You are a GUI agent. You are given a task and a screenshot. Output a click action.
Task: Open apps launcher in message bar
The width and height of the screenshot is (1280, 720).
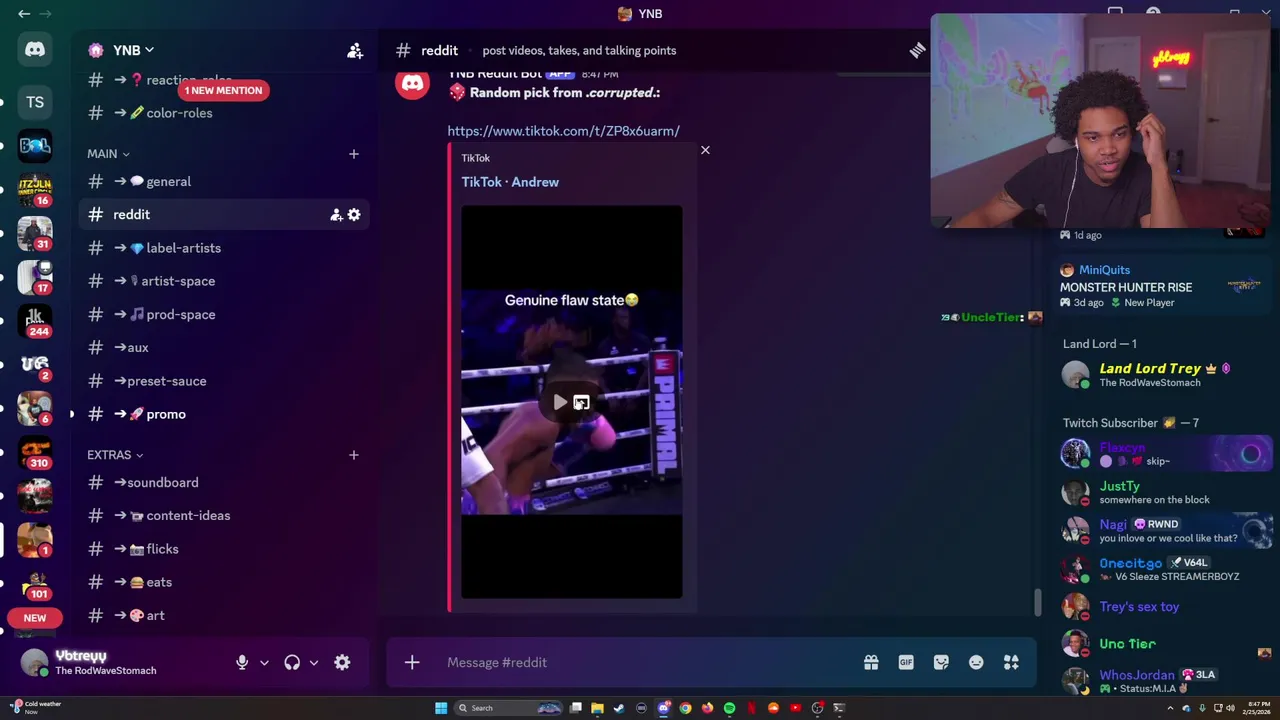pyautogui.click(x=1011, y=662)
